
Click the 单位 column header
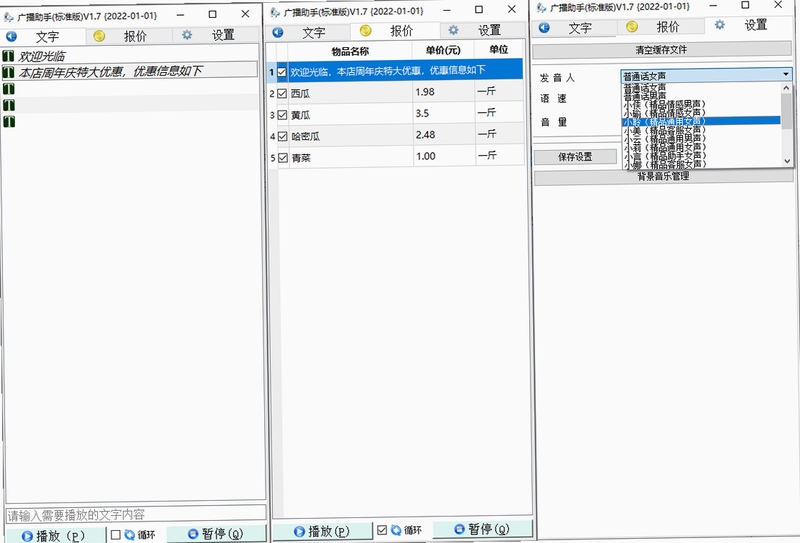coord(498,49)
